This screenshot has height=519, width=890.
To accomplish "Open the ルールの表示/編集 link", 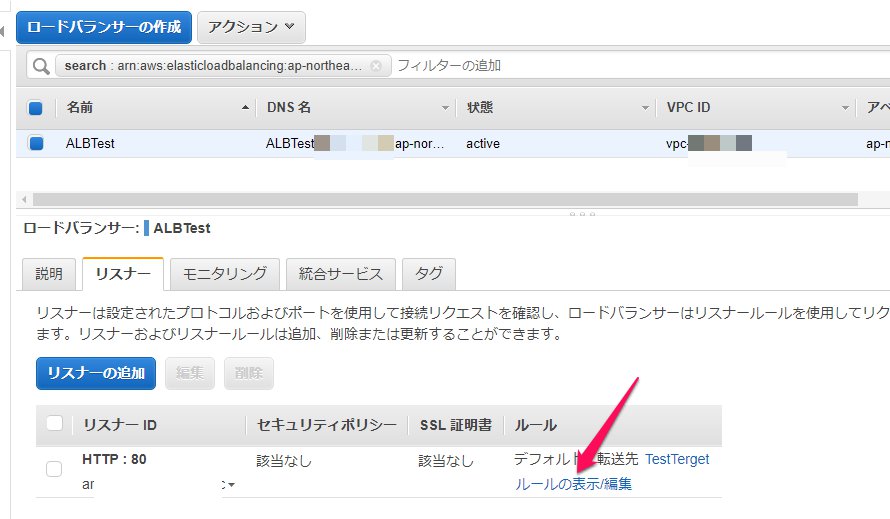I will coord(573,484).
